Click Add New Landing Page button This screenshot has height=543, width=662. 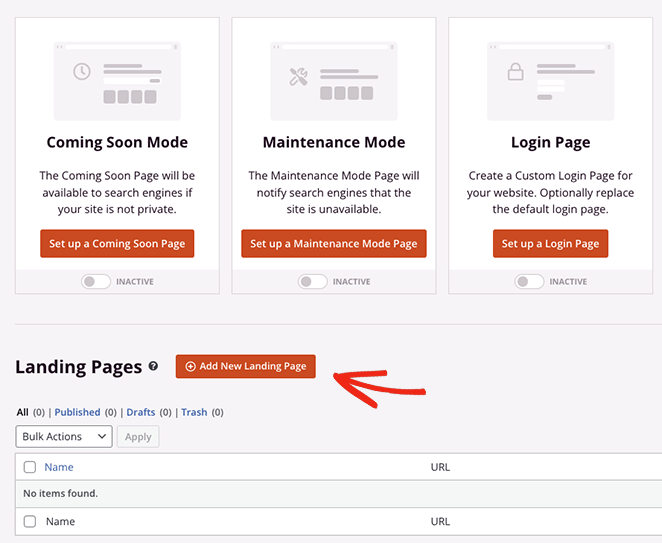tap(246, 367)
